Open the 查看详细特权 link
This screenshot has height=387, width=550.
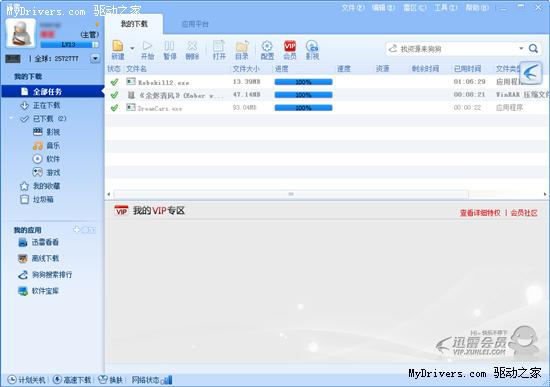point(480,213)
